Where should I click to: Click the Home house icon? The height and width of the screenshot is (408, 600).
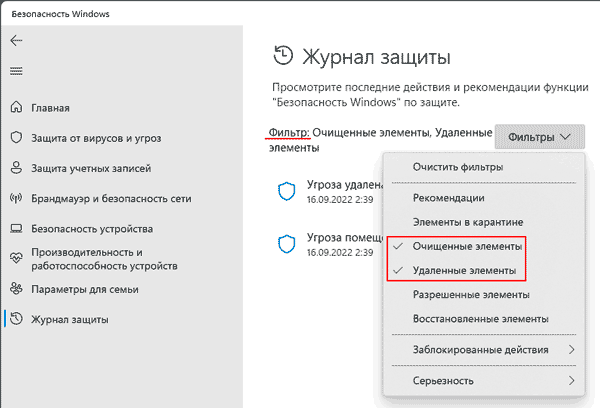point(16,107)
